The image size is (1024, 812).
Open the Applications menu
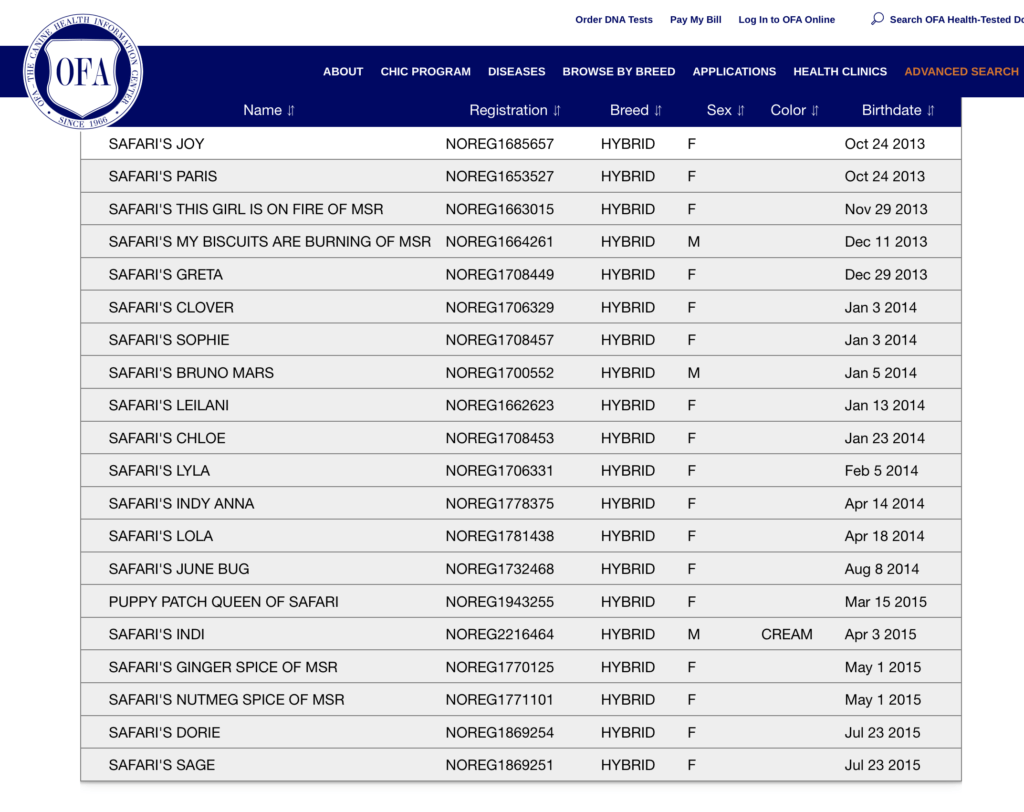pyautogui.click(x=734, y=71)
